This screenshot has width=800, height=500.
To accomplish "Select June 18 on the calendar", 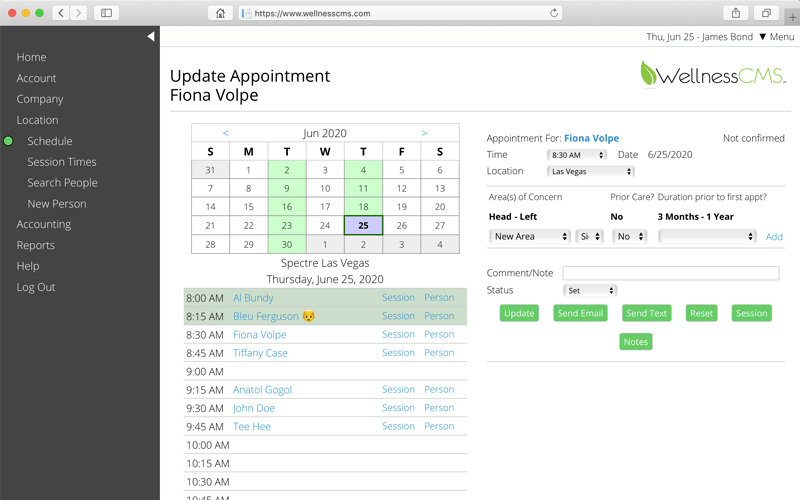I will click(363, 207).
